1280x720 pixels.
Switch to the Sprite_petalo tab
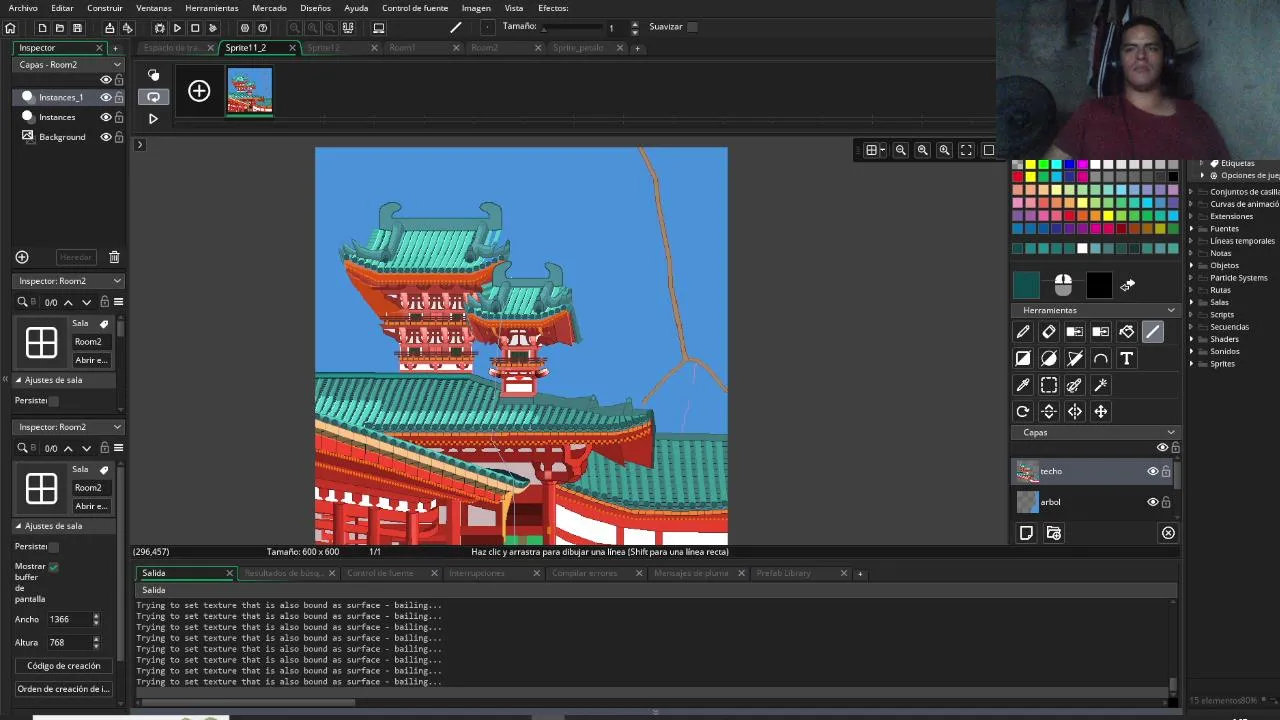coord(578,48)
